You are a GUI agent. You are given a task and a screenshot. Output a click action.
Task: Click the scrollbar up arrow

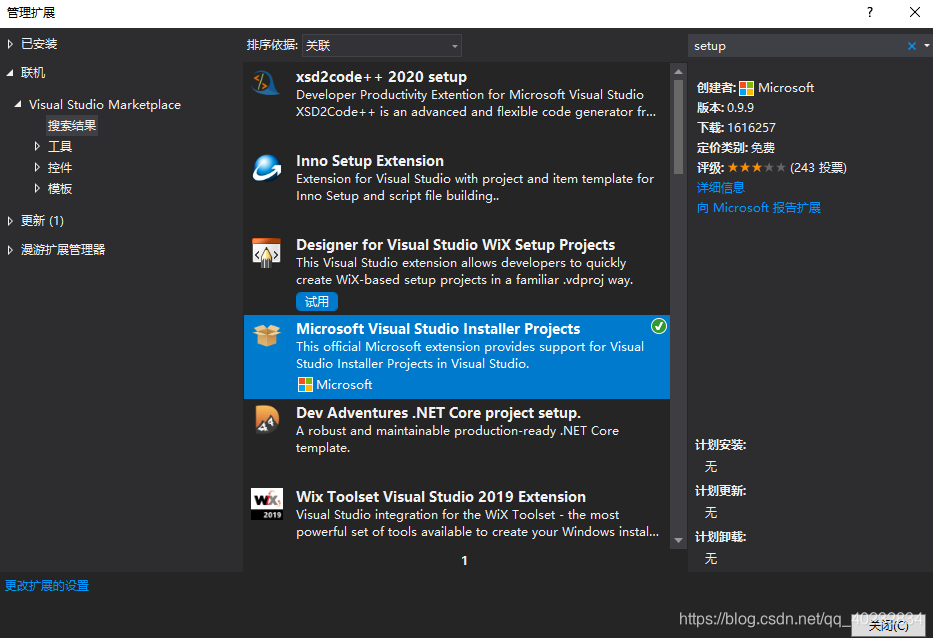678,71
